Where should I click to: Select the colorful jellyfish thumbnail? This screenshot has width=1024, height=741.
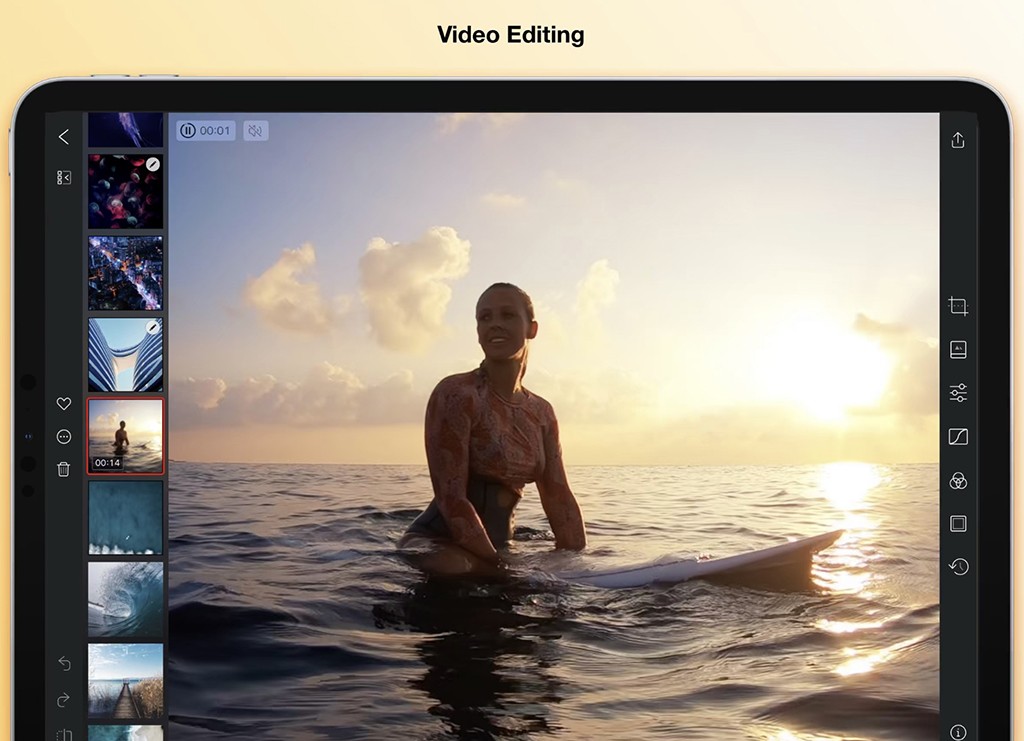125,192
